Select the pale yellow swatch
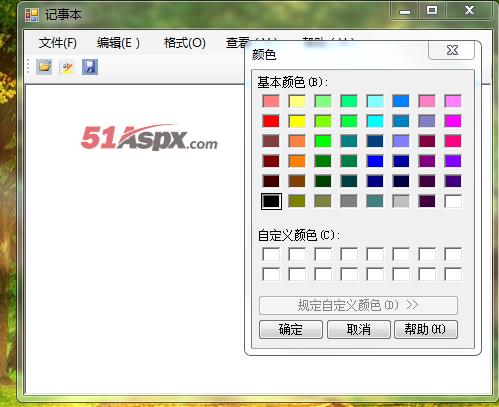Image resolution: width=499 pixels, height=407 pixels. coord(297,101)
